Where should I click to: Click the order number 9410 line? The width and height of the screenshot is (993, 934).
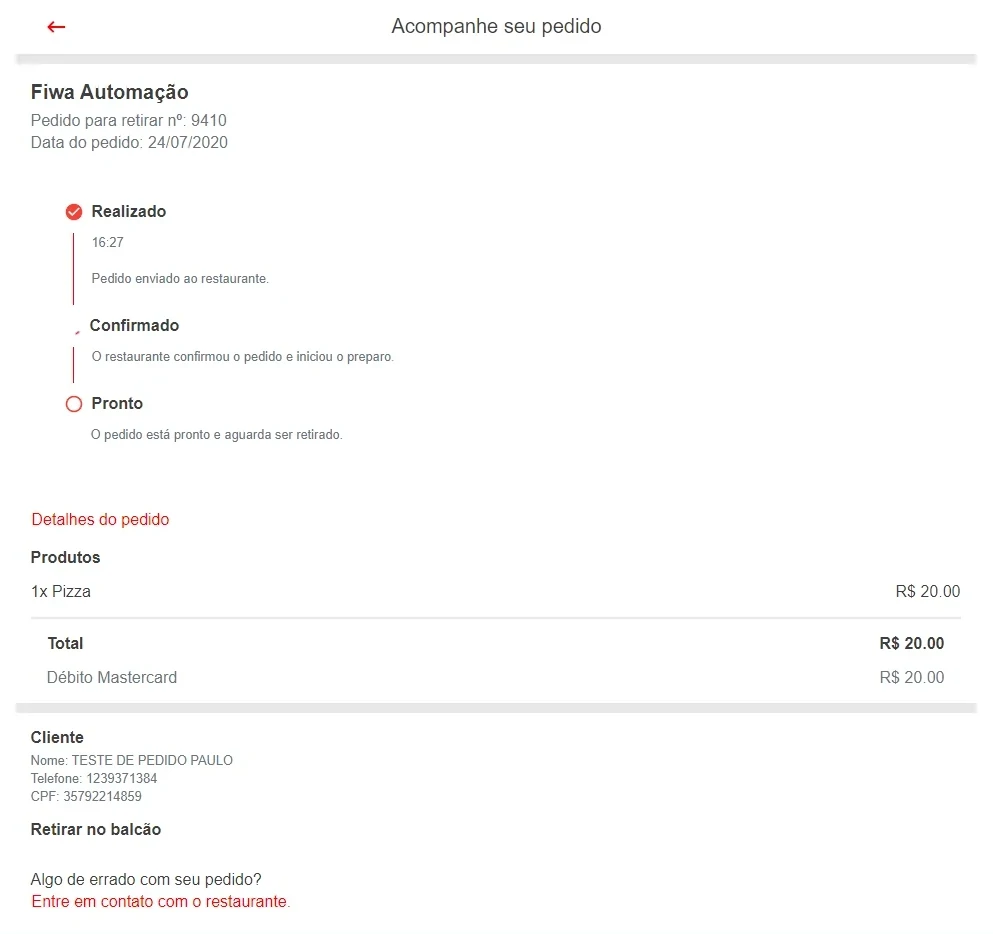[x=128, y=121]
